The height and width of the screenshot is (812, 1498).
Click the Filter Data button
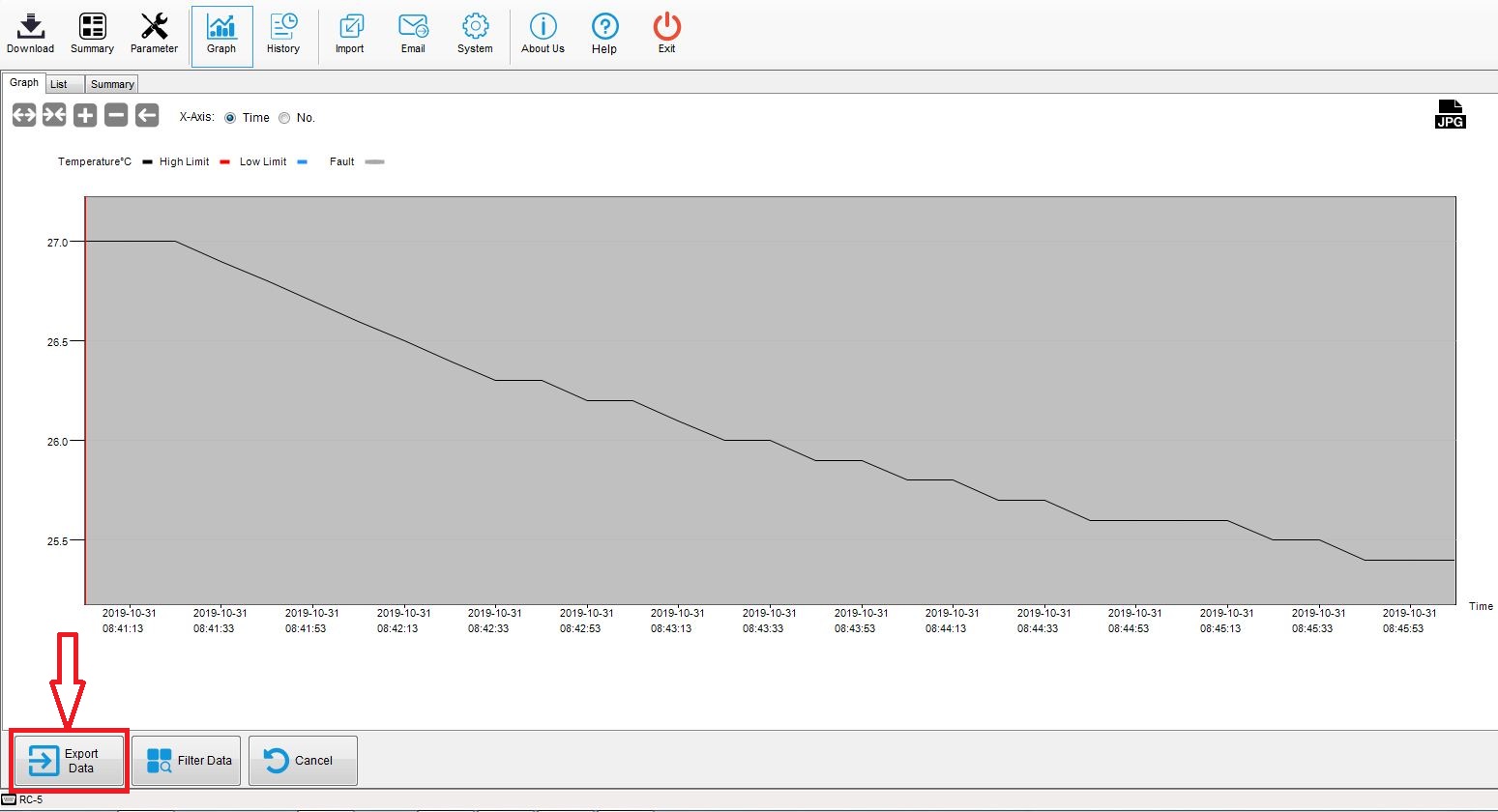(x=187, y=761)
